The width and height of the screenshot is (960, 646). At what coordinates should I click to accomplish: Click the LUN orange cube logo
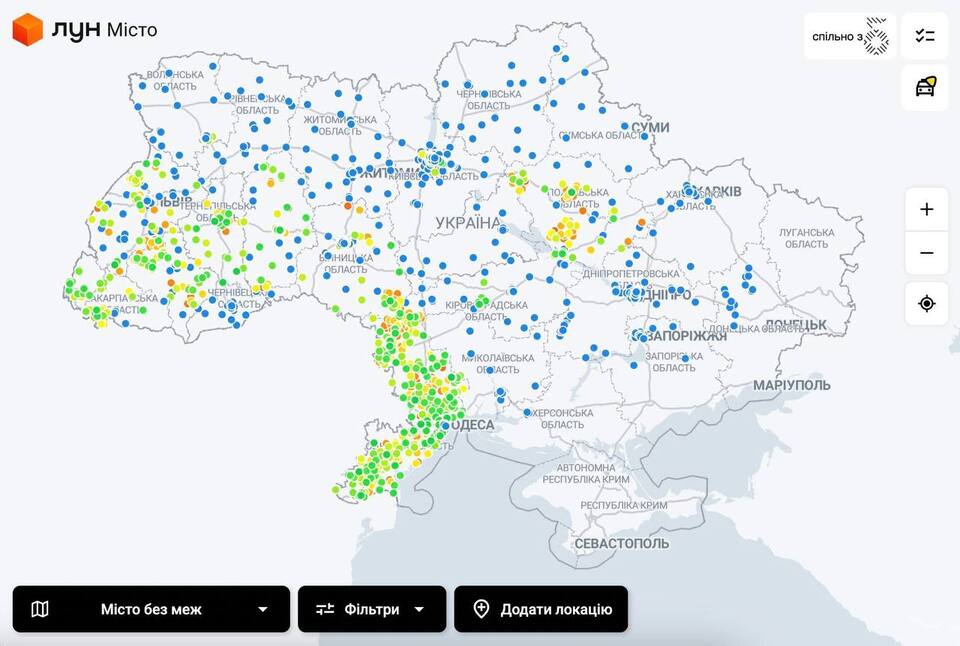[x=27, y=30]
